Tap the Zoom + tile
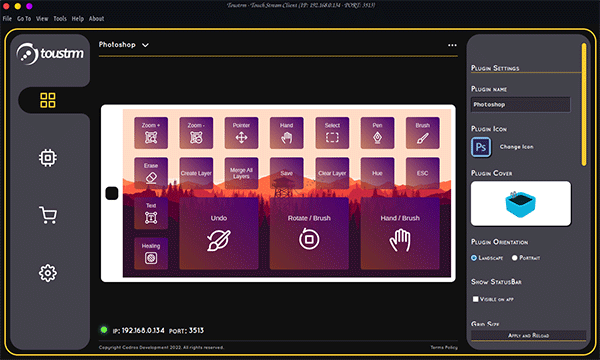Viewport: 600px width, 360px height. click(151, 133)
